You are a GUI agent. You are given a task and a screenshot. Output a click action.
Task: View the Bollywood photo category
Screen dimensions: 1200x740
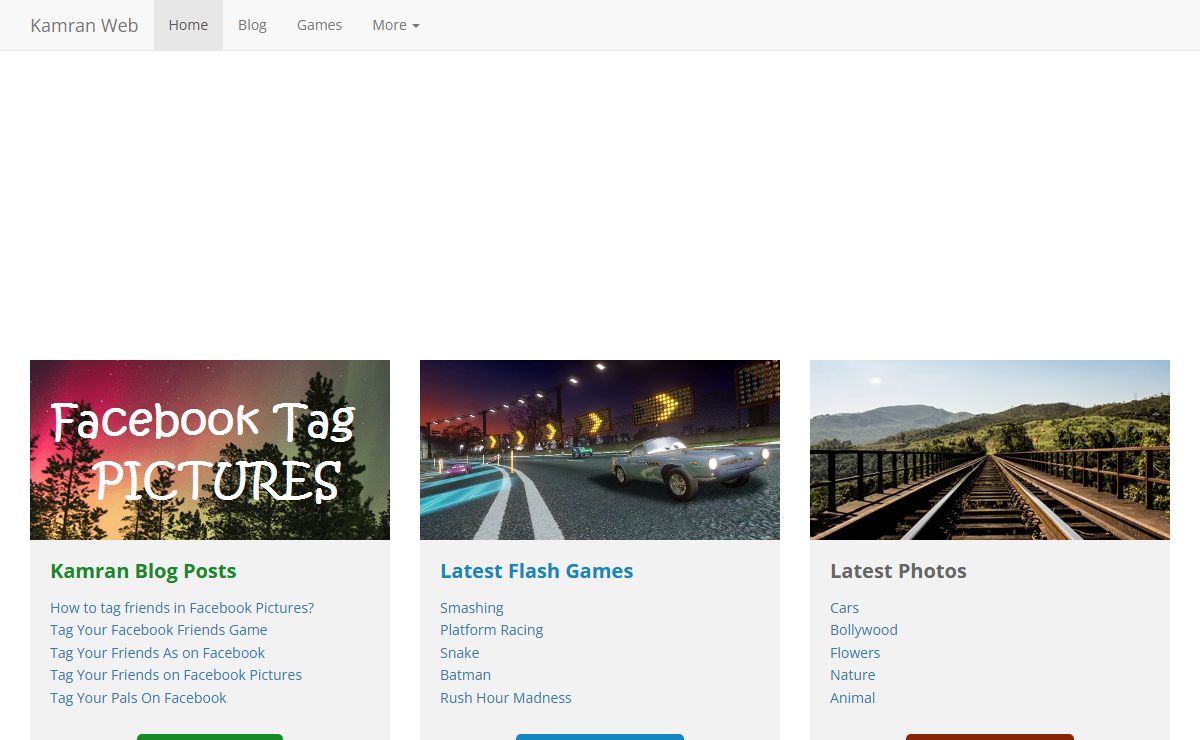click(x=864, y=630)
